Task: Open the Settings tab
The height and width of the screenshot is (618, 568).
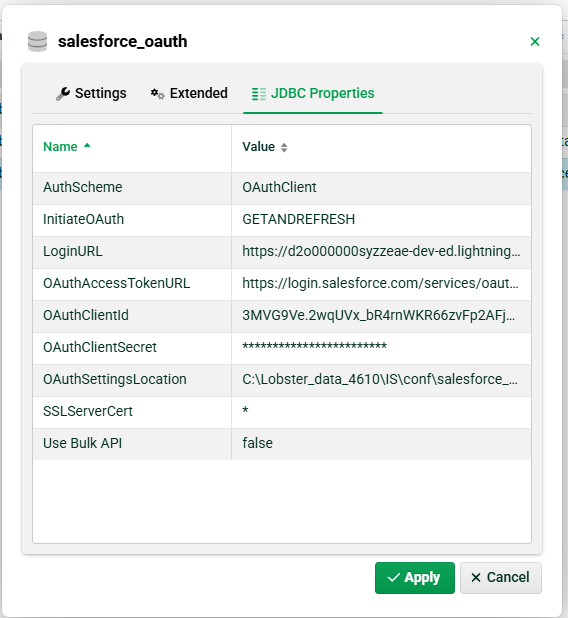Action: (91, 93)
